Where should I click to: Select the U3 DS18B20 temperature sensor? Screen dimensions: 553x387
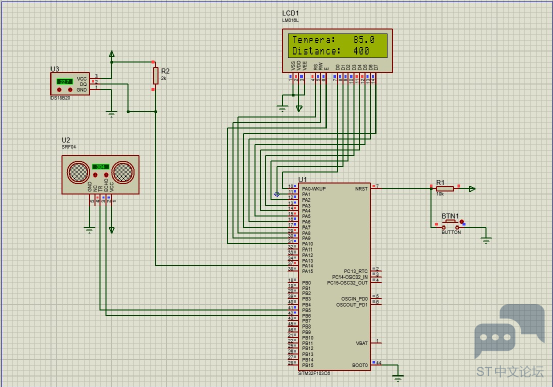pos(70,84)
